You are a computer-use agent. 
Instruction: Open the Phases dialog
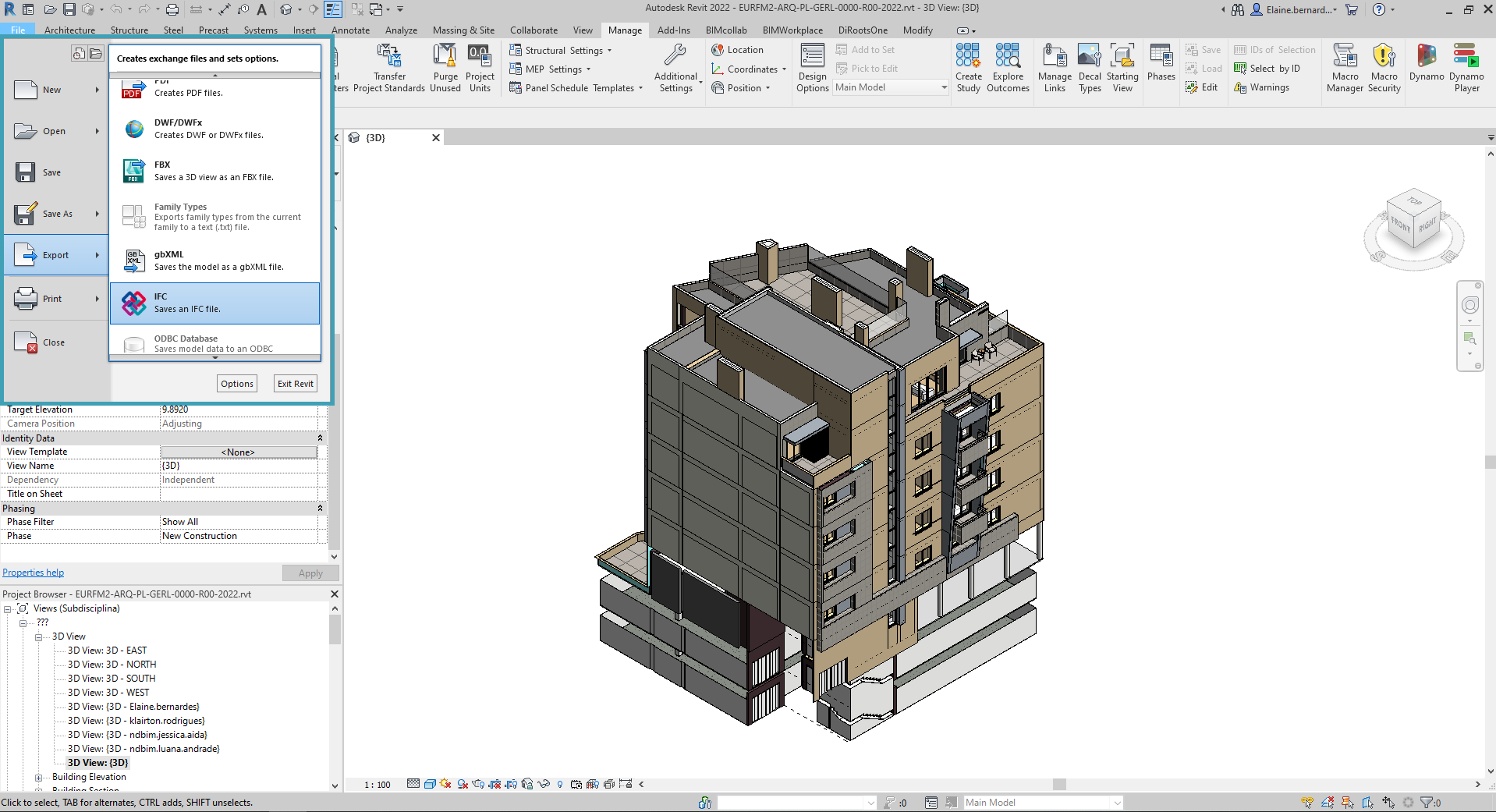[1161, 68]
